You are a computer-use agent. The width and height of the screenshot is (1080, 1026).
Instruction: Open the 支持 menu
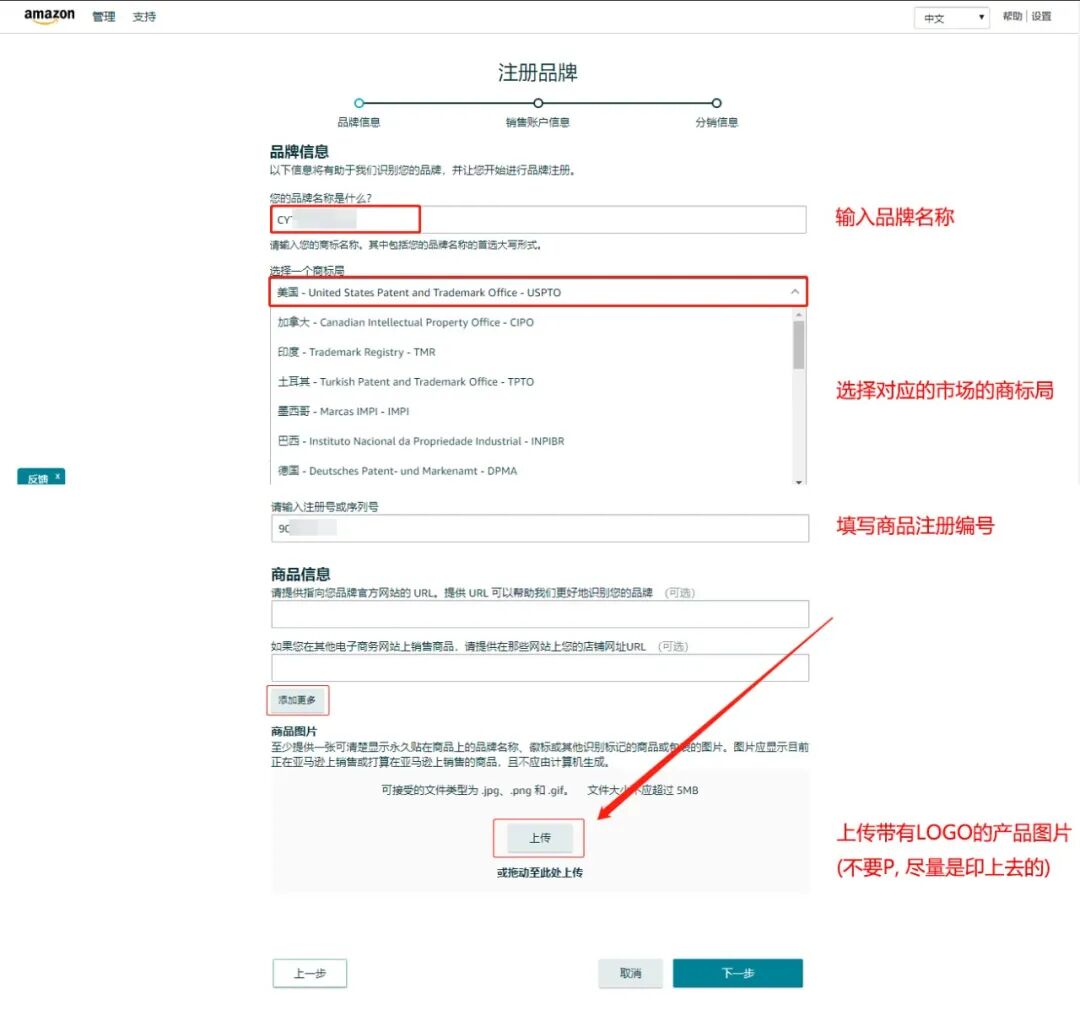pos(143,17)
